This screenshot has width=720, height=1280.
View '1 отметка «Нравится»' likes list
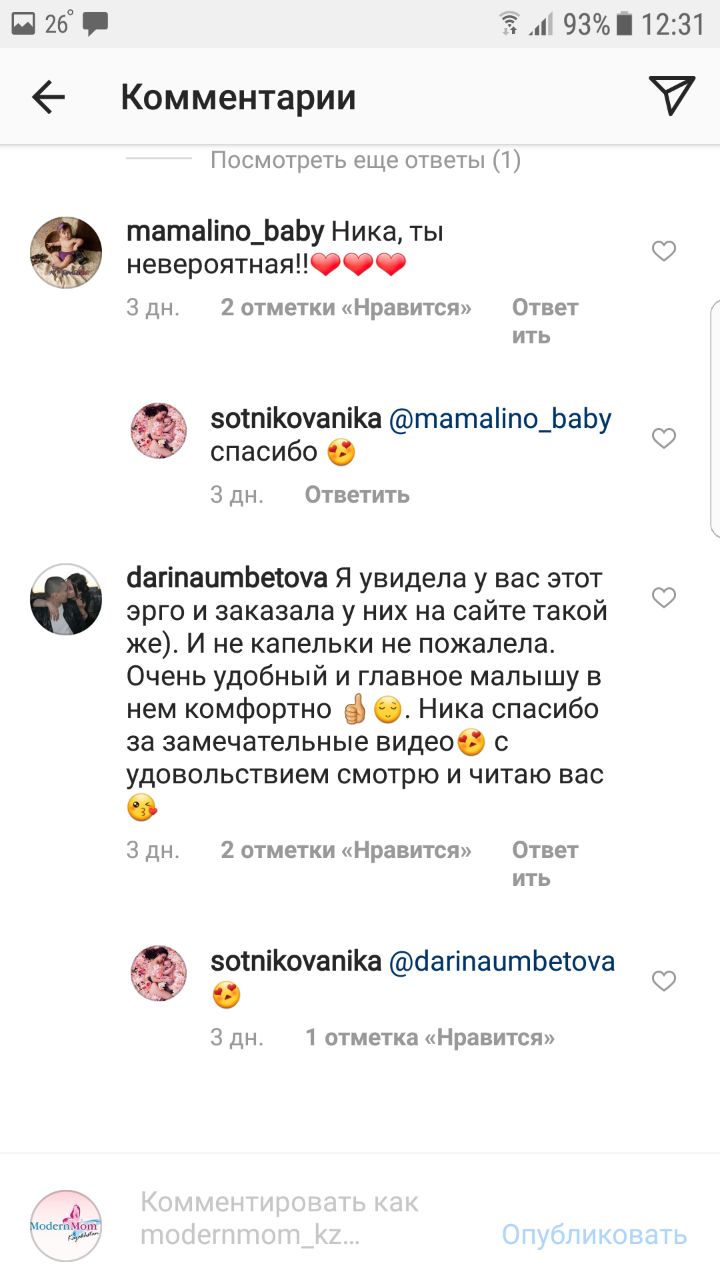tap(430, 1037)
